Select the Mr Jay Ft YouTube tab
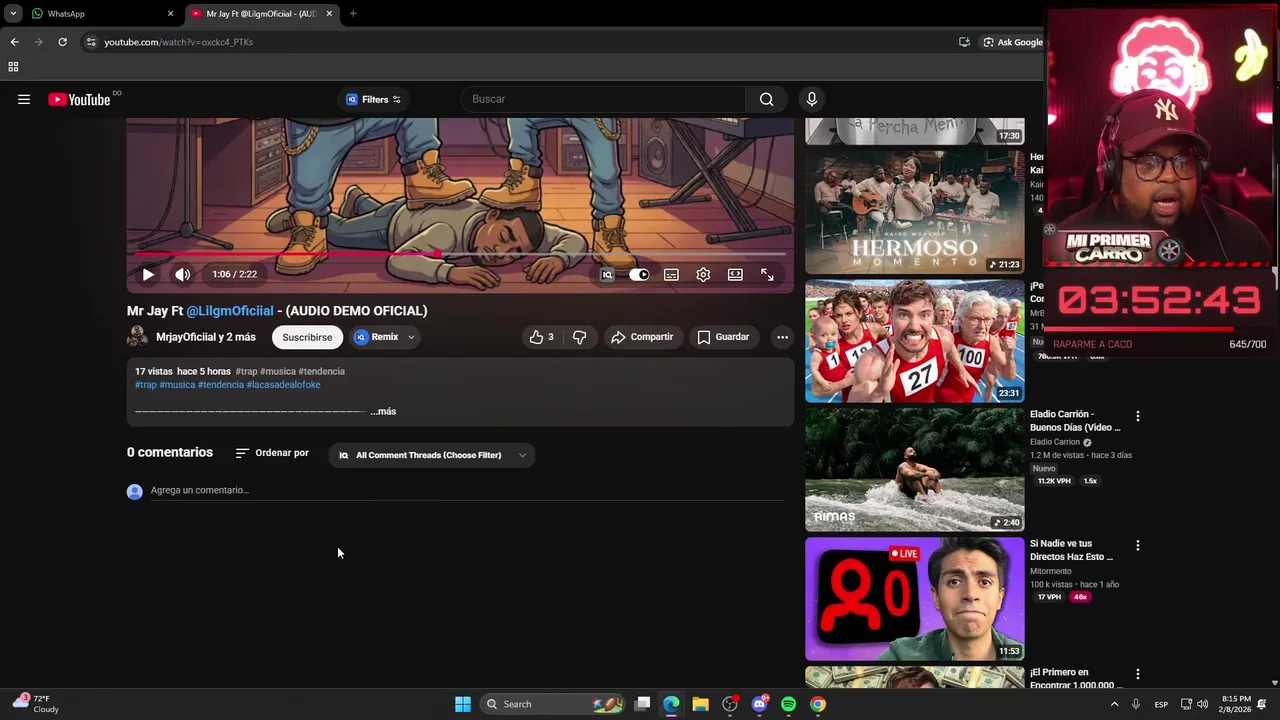The image size is (1280, 720). coord(262,14)
